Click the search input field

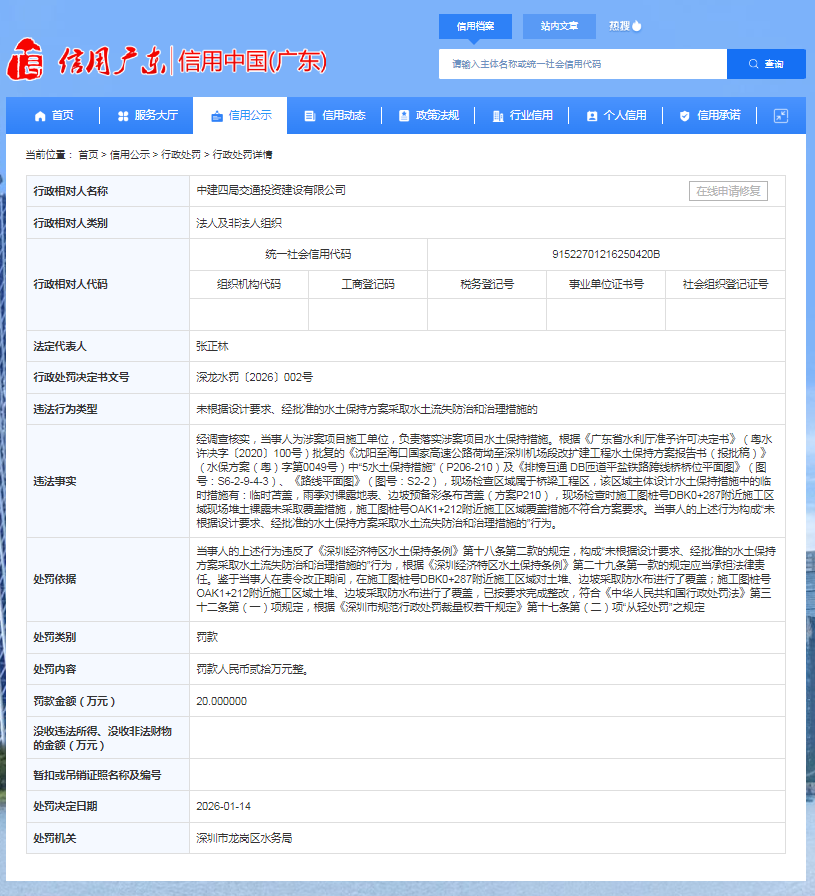point(582,64)
